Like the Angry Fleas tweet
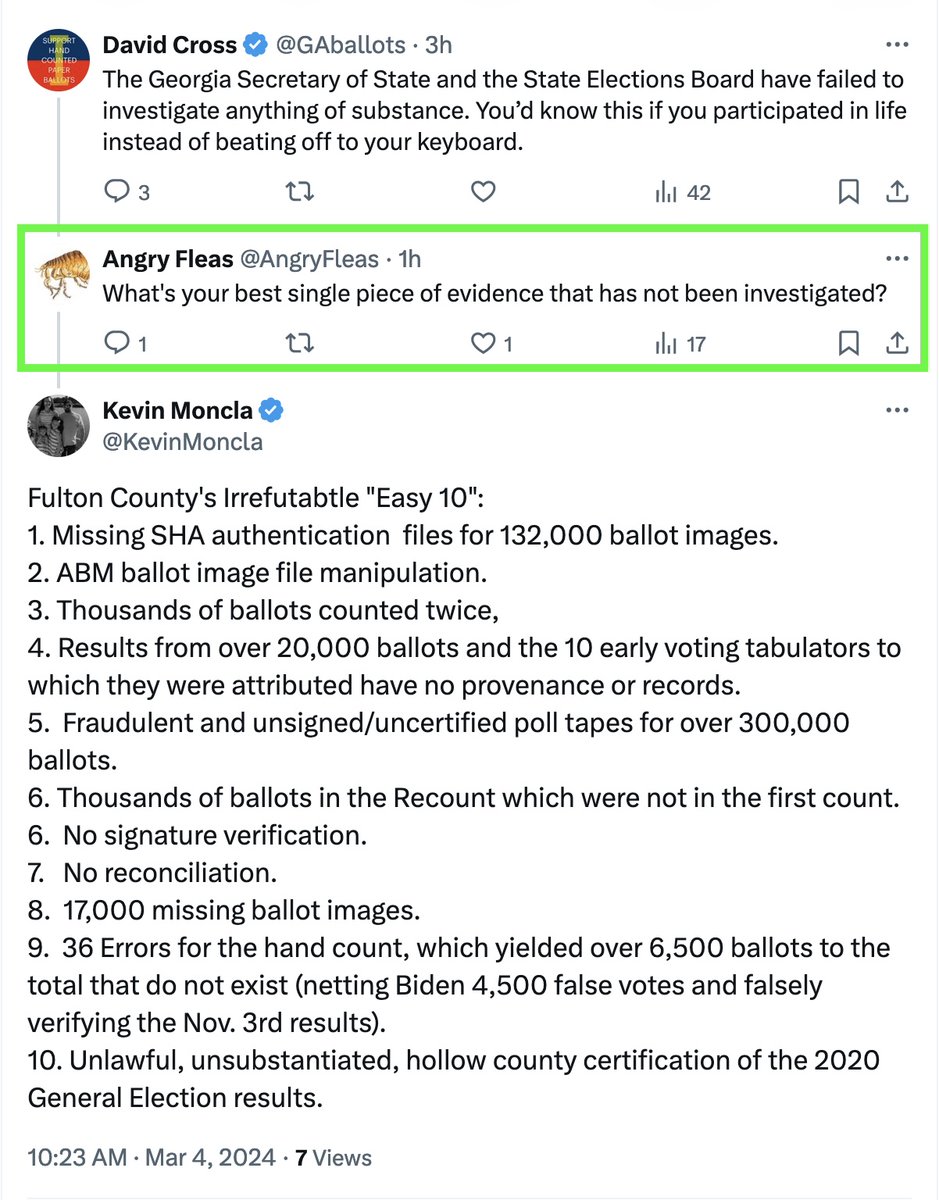Viewport: 939px width, 1200px height. coord(483,344)
